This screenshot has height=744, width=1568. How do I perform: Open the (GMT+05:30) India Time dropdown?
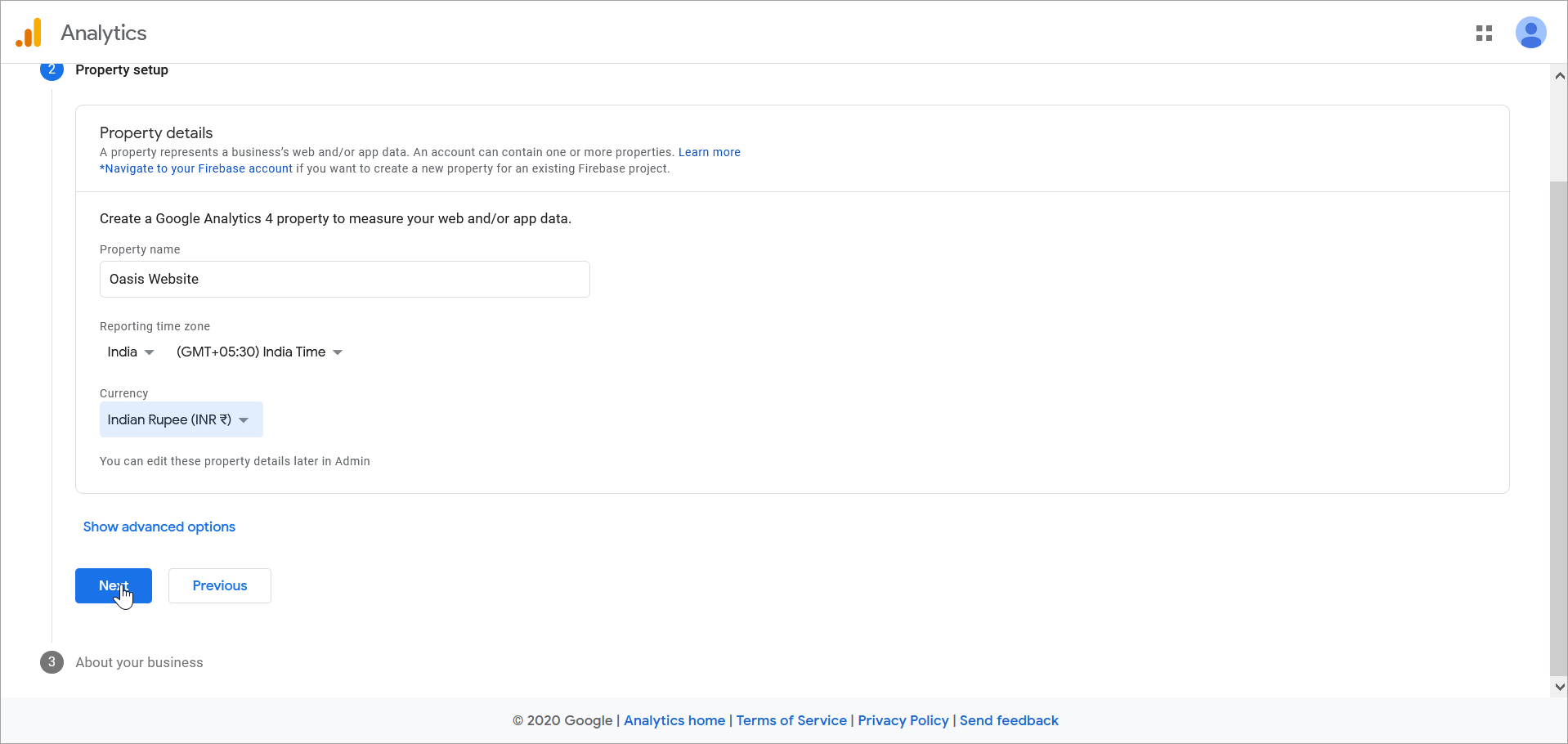[x=259, y=352]
